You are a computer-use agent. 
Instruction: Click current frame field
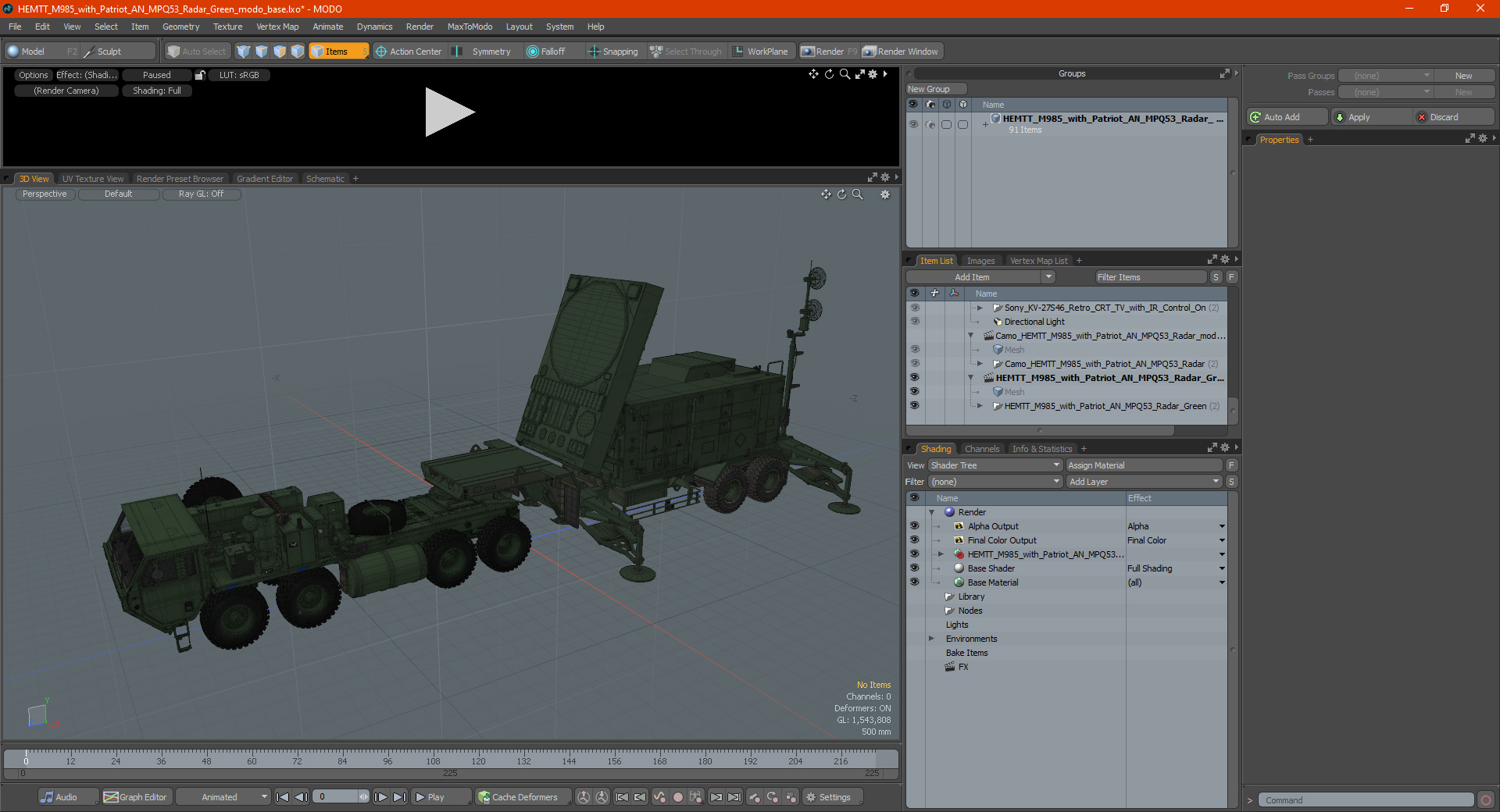coord(341,797)
